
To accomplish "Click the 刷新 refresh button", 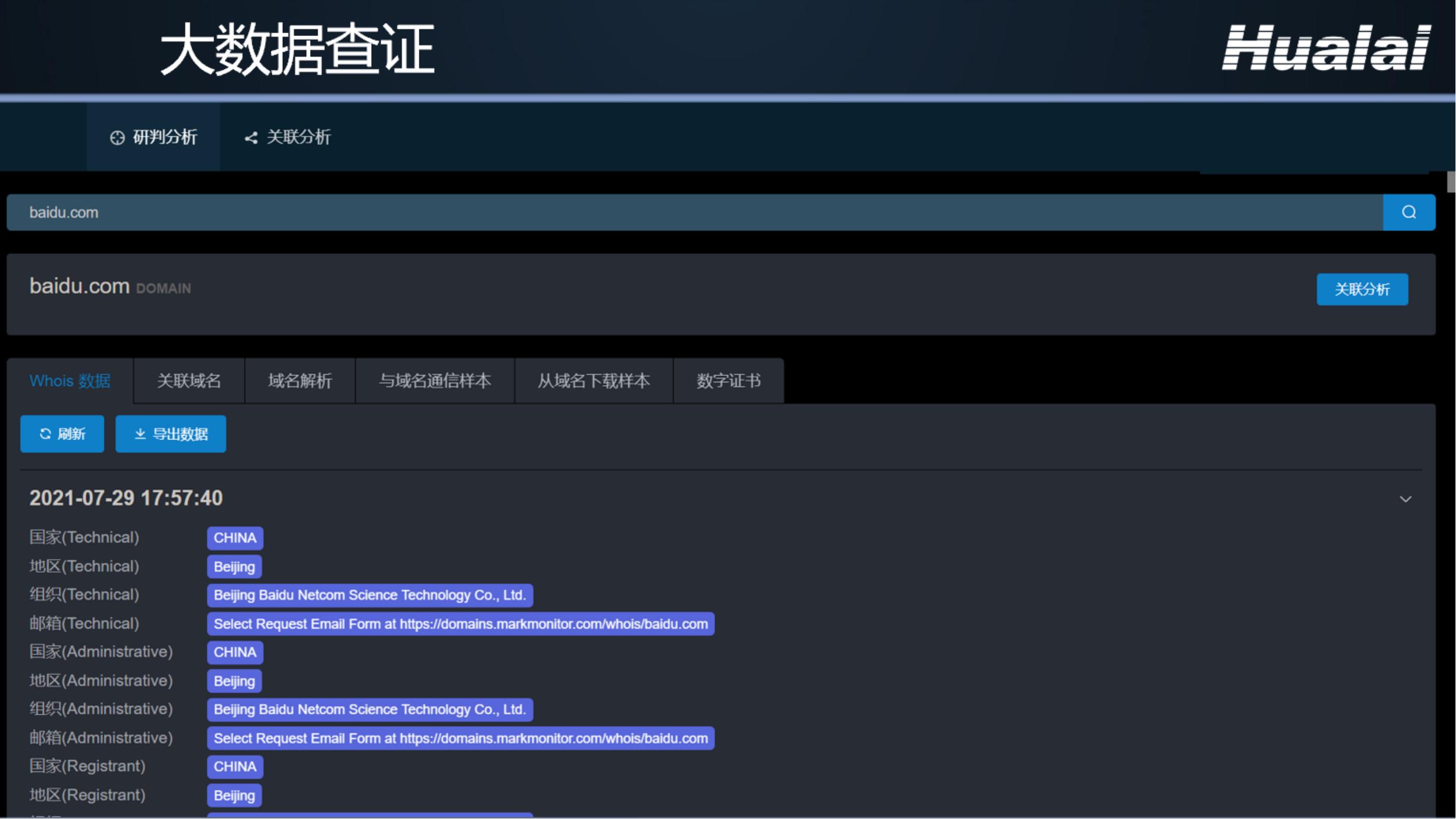I will pyautogui.click(x=62, y=434).
